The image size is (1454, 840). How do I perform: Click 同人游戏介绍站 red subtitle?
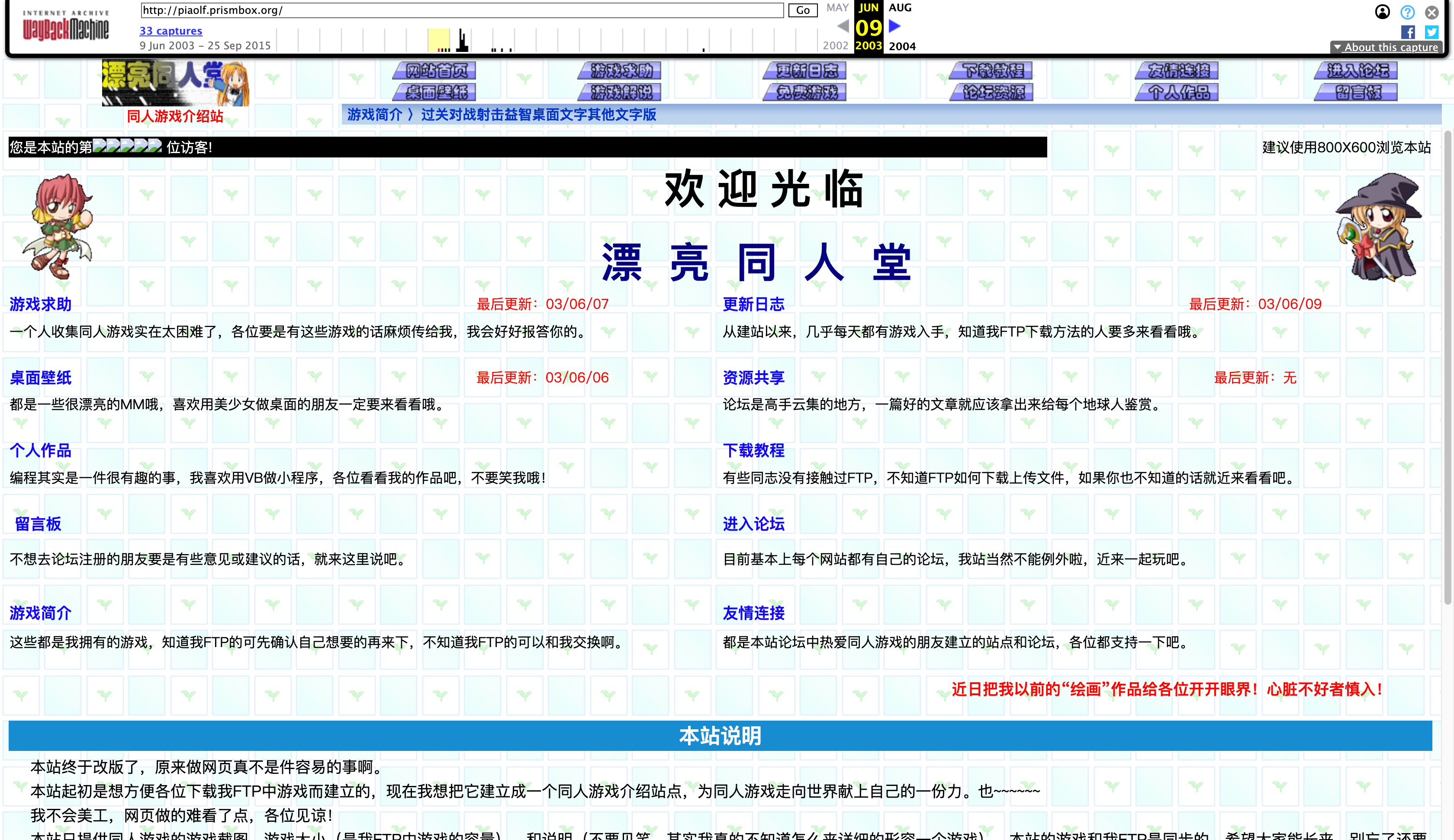tap(175, 116)
